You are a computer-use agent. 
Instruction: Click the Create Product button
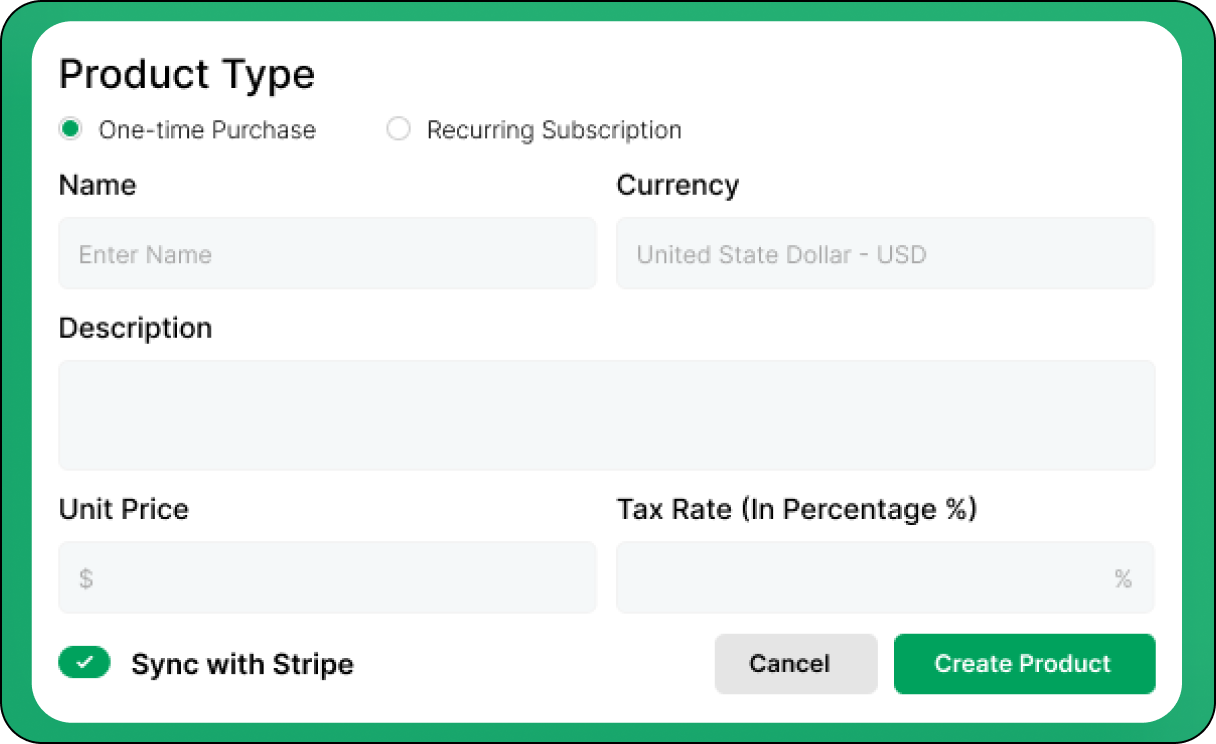pos(1024,664)
